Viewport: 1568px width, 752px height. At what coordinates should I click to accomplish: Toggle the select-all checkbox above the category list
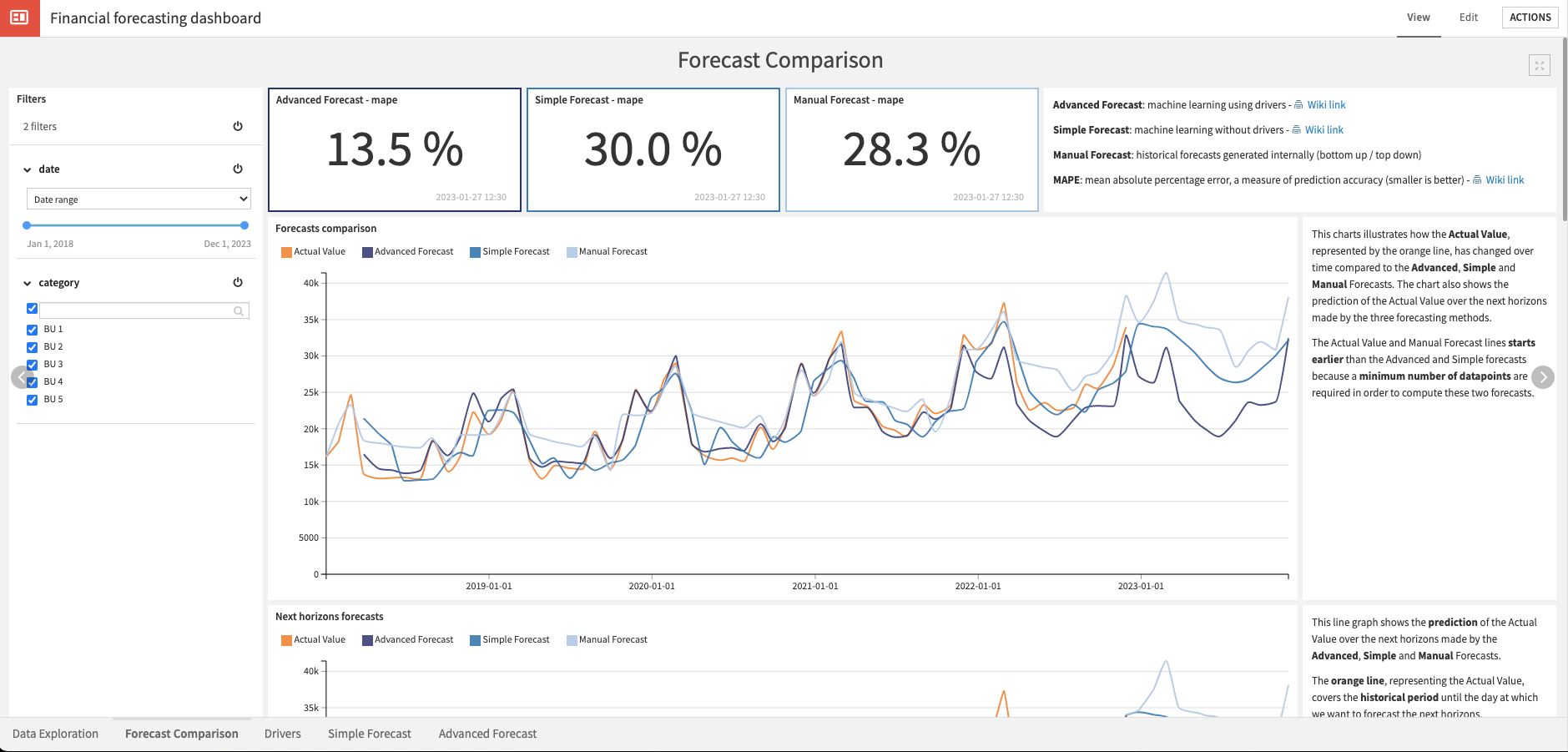coord(32,308)
